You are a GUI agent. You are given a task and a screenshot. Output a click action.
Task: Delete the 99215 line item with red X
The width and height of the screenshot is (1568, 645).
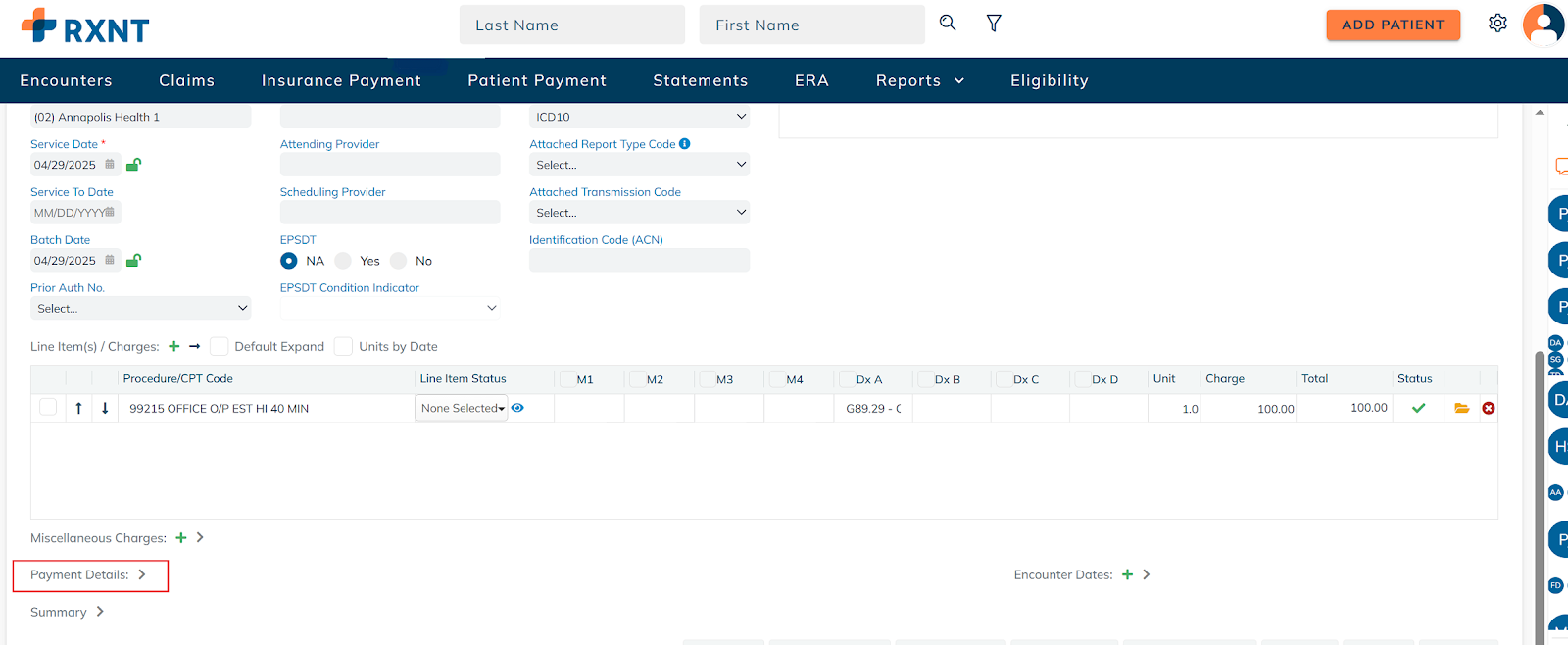point(1488,408)
